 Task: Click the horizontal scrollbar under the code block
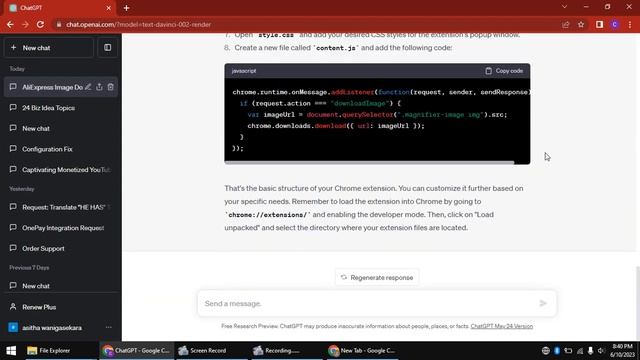(x=369, y=162)
